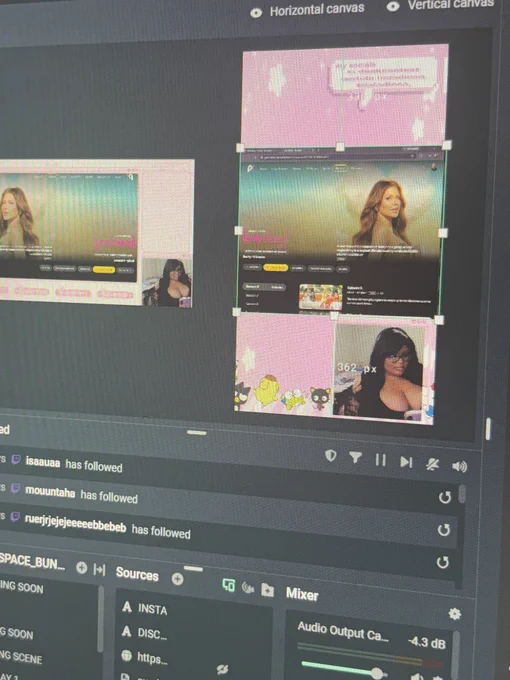The image size is (510, 680).
Task: Toggle the gray icon beside dual output
Action: (x=248, y=588)
